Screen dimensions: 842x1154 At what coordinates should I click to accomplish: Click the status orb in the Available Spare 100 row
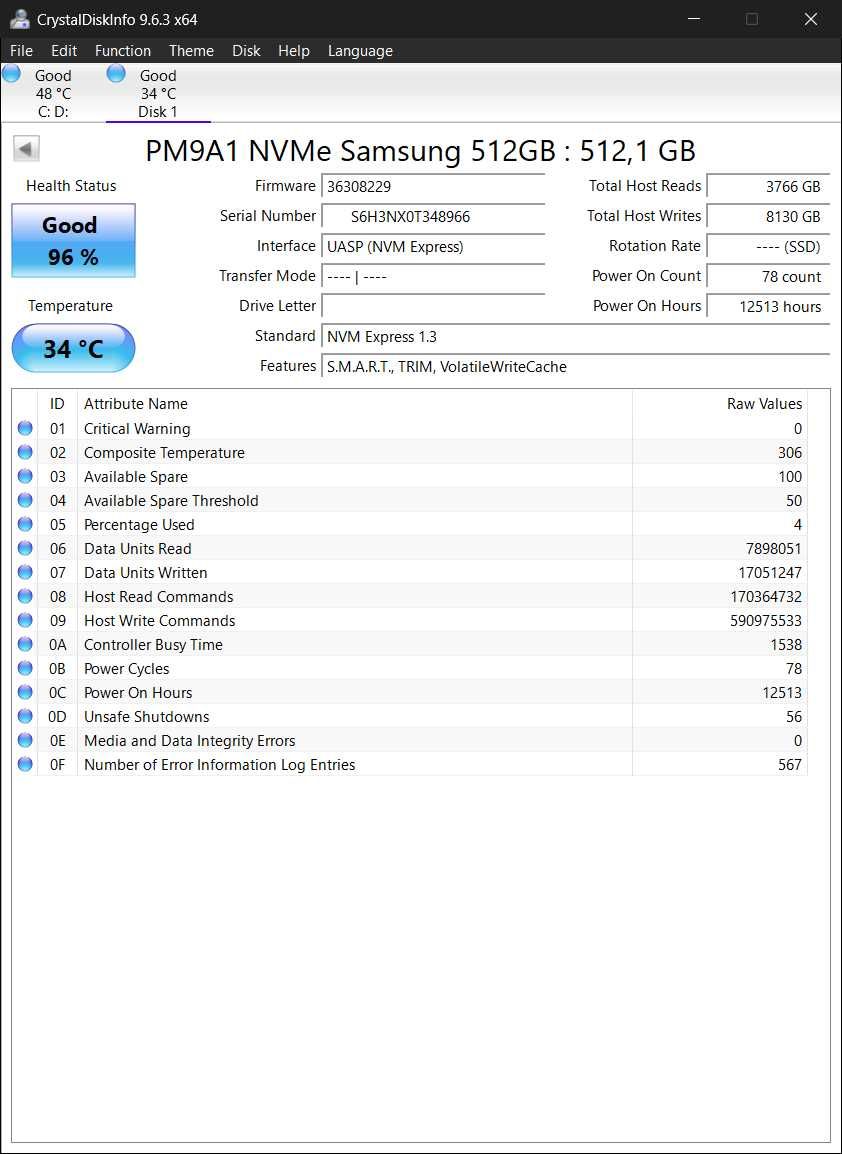25,476
